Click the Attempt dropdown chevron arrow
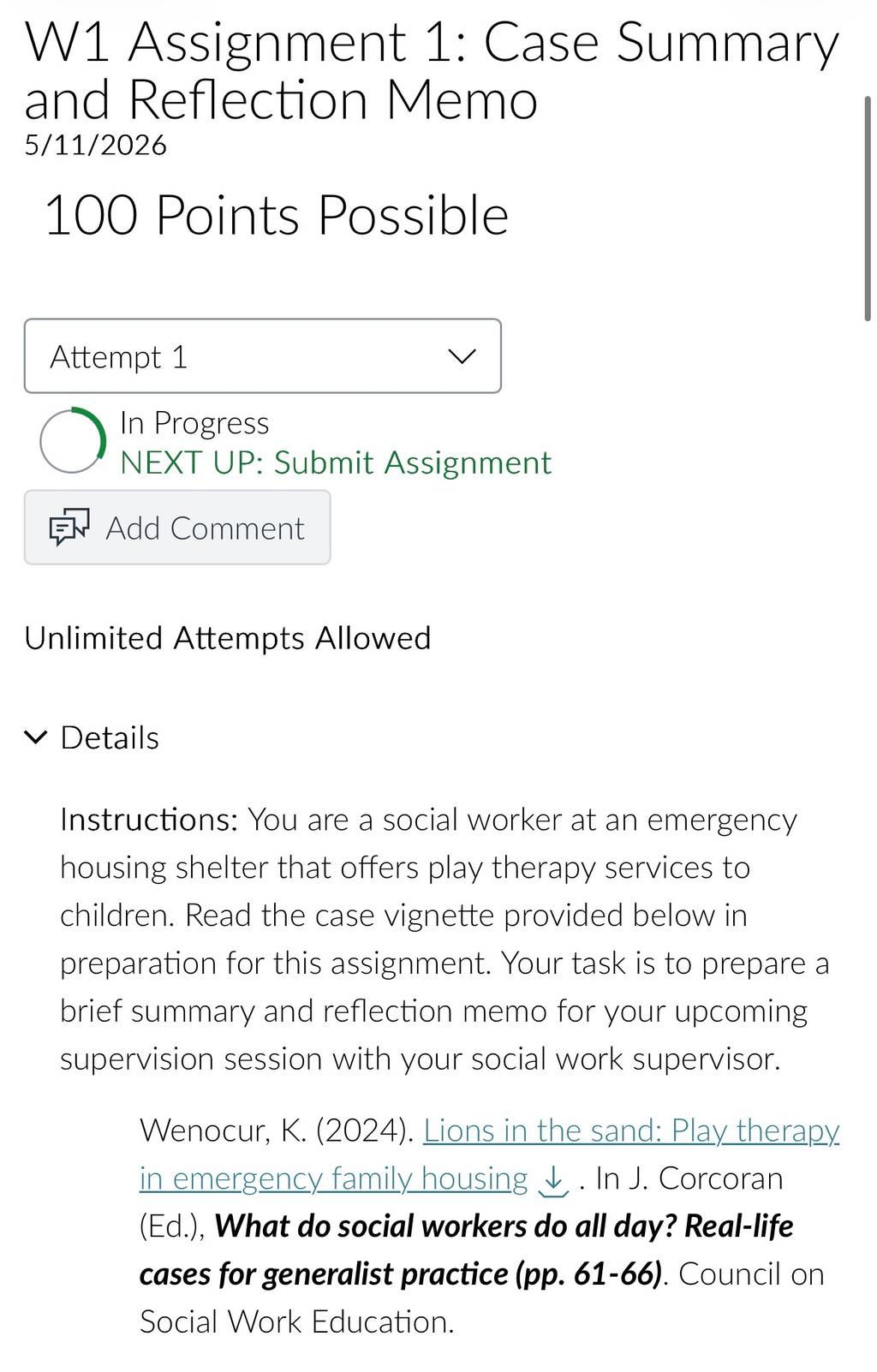 462,356
